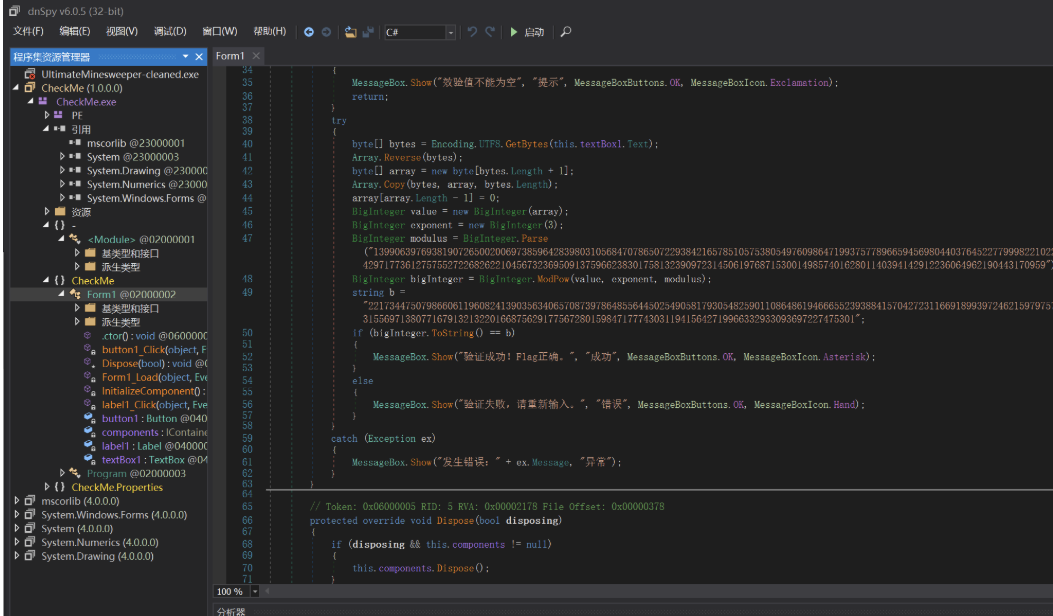
Task: Expand the PE node
Action: [x=47, y=116]
